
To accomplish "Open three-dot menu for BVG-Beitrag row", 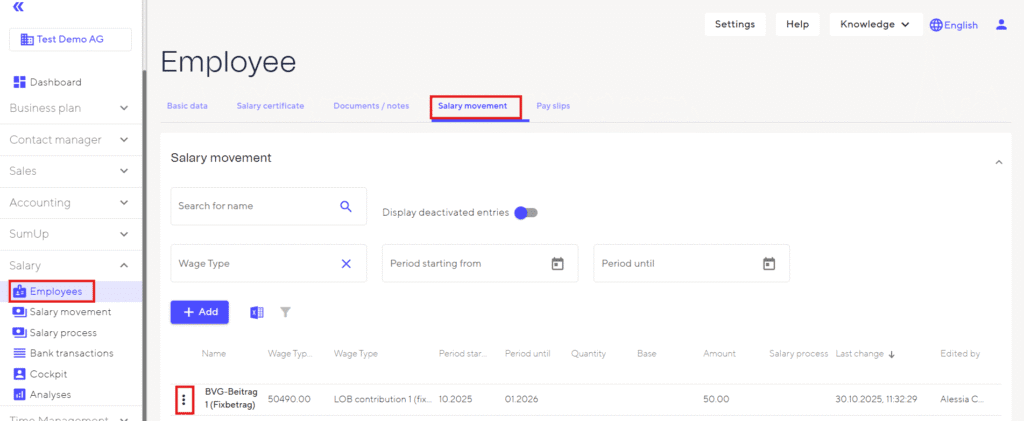I will (x=183, y=399).
